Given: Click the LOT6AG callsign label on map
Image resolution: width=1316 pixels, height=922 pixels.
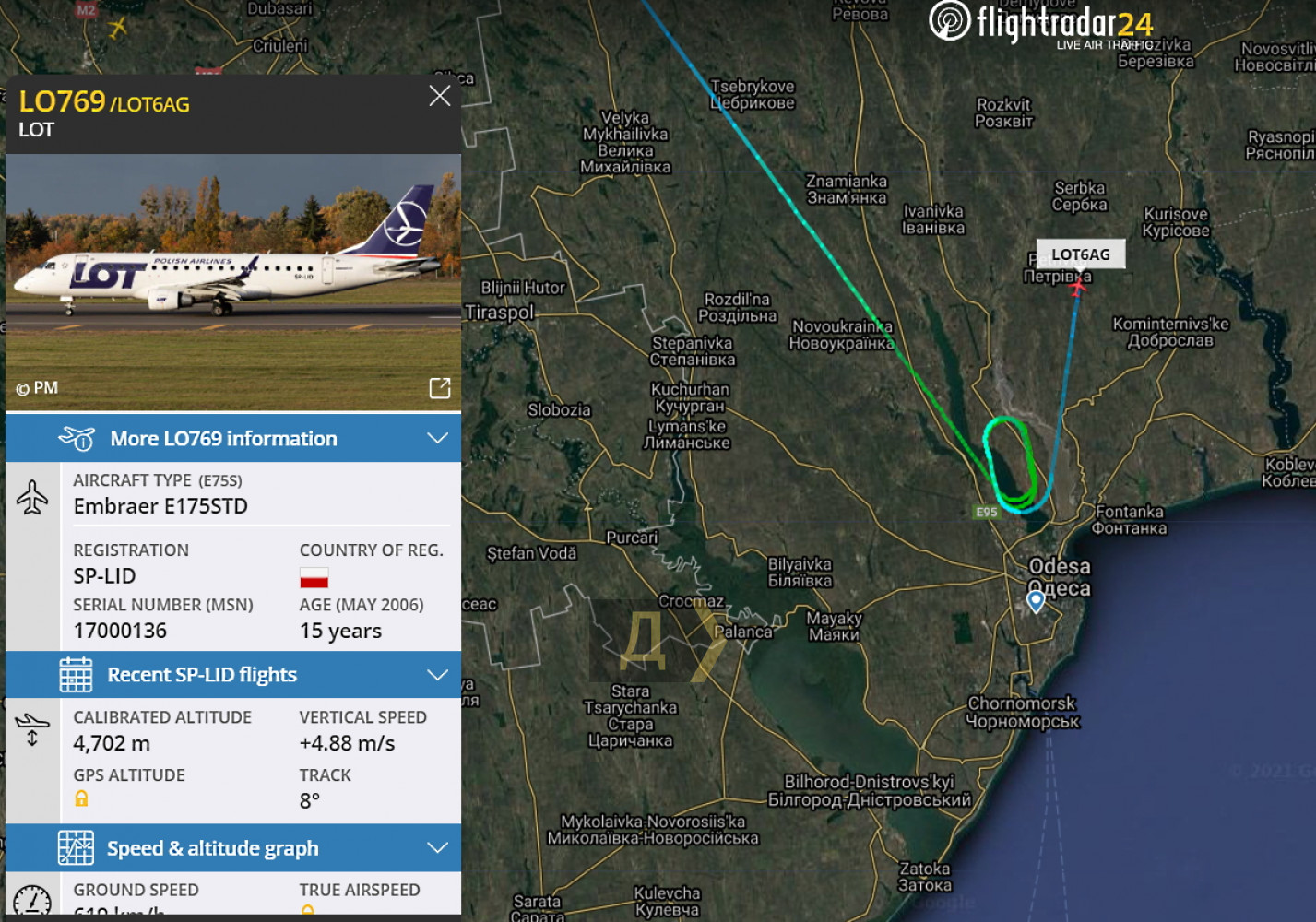Looking at the screenshot, I should tap(1081, 254).
